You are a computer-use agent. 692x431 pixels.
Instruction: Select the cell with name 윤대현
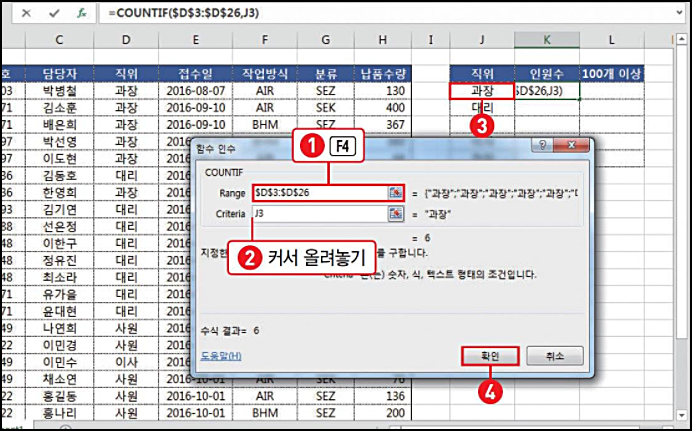coord(59,311)
